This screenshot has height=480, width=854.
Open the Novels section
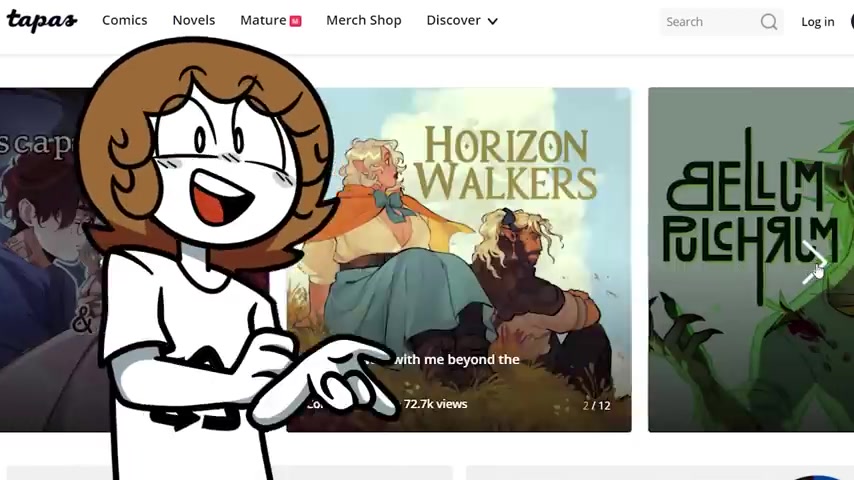(x=194, y=20)
